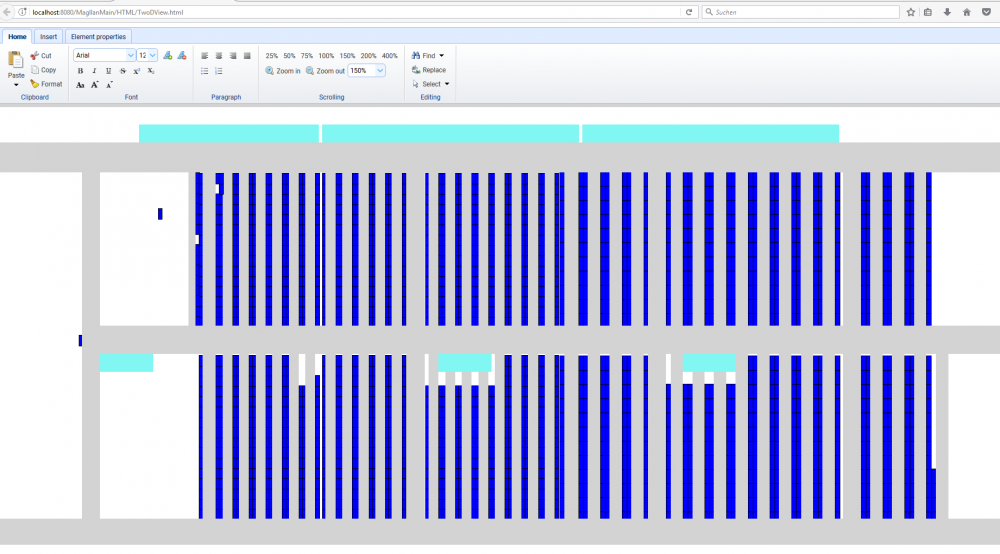Open the font size dropdown
Image resolution: width=1000 pixels, height=554 pixels.
click(x=153, y=56)
